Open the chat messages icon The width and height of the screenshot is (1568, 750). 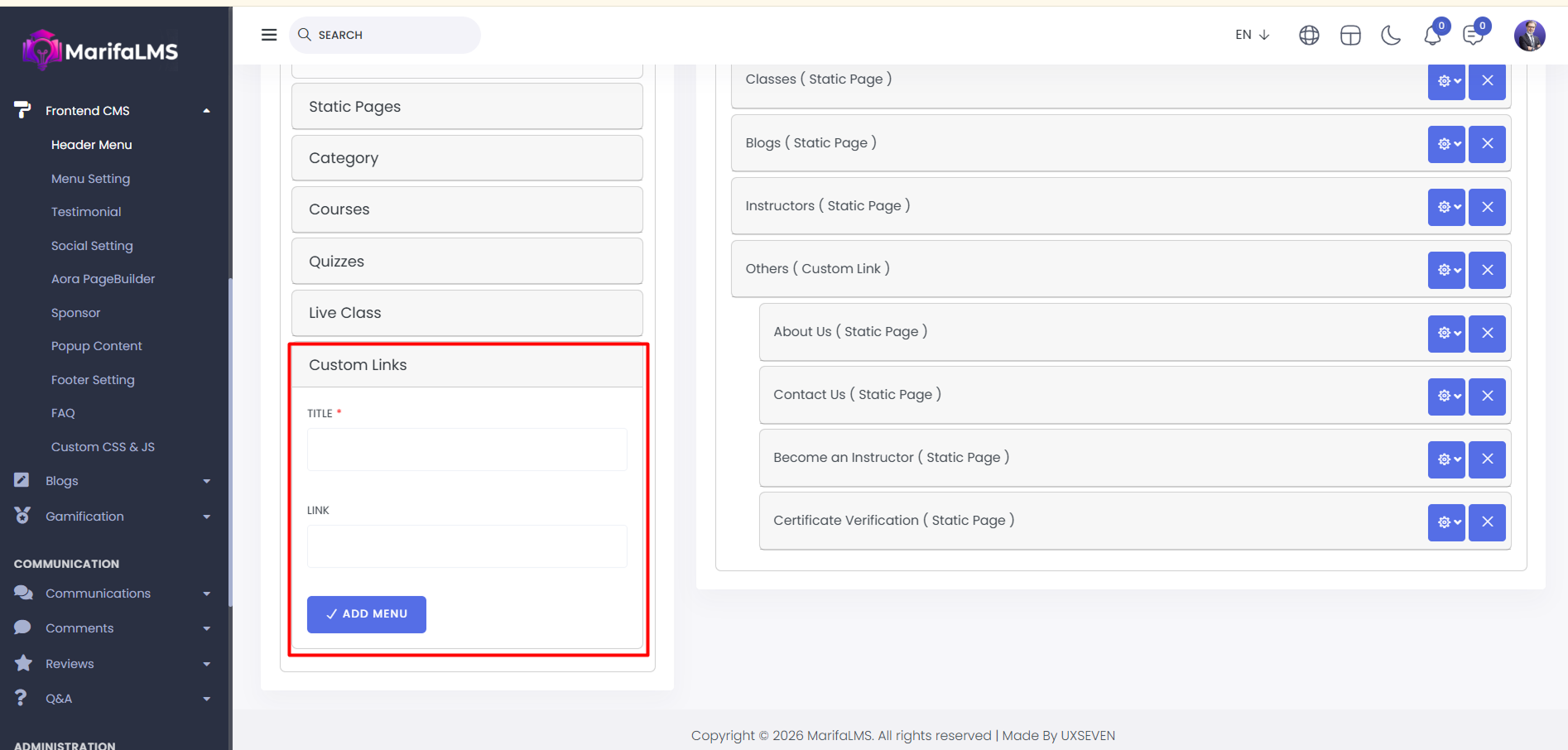click(1473, 36)
